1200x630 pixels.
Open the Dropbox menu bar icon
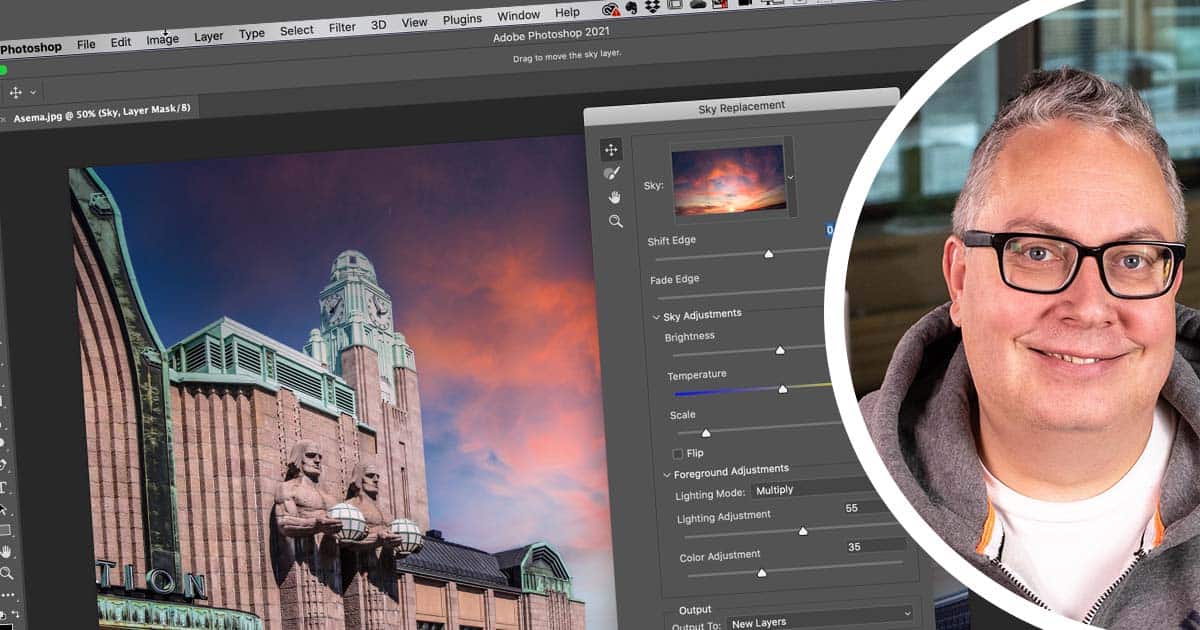(x=652, y=7)
